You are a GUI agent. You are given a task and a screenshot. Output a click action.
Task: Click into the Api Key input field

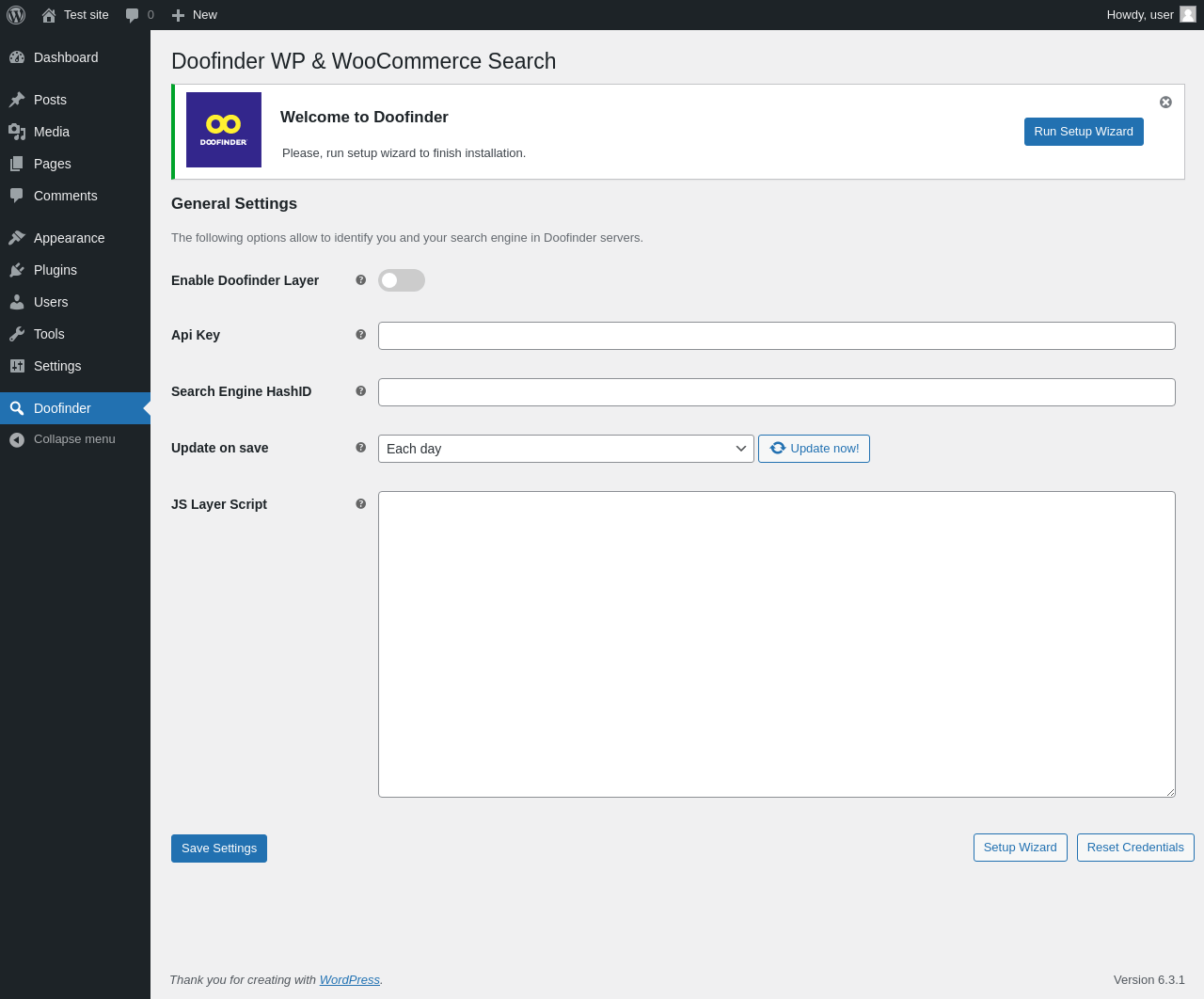777,336
